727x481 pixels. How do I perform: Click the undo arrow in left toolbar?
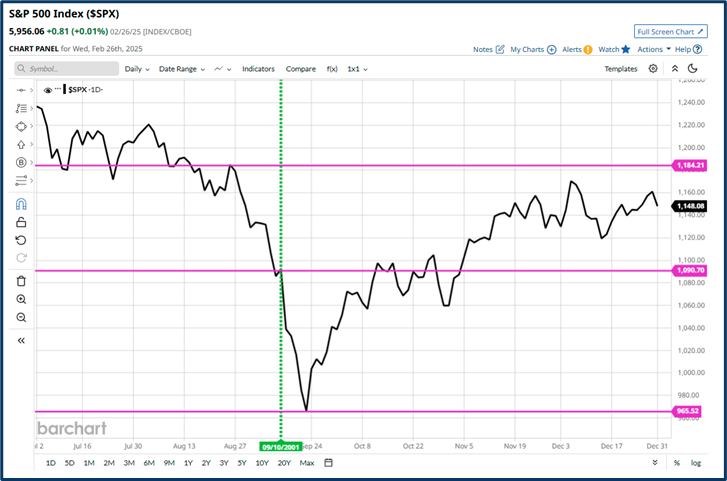tap(21, 240)
